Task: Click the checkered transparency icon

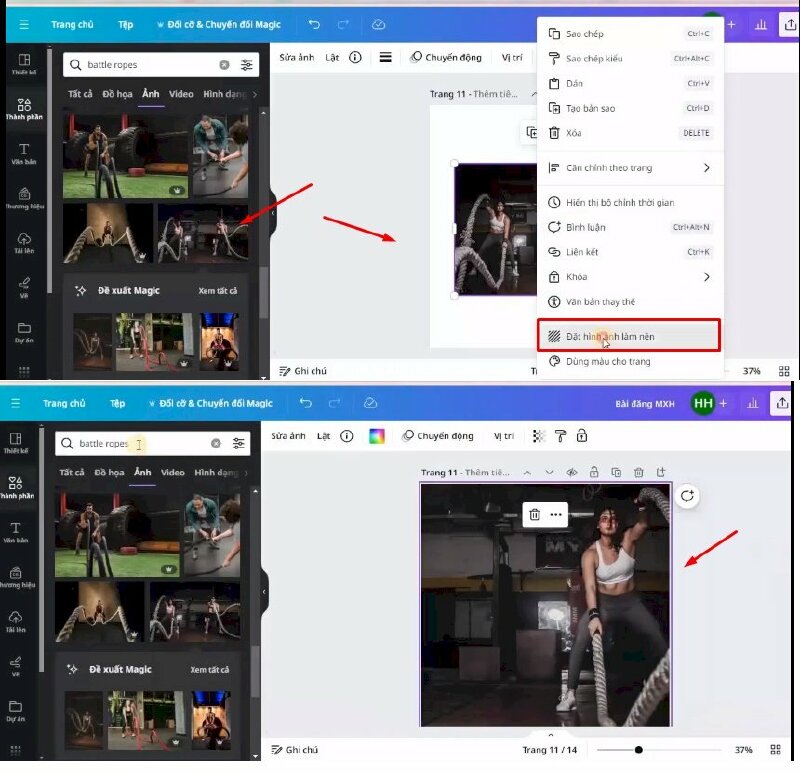Action: [x=540, y=436]
